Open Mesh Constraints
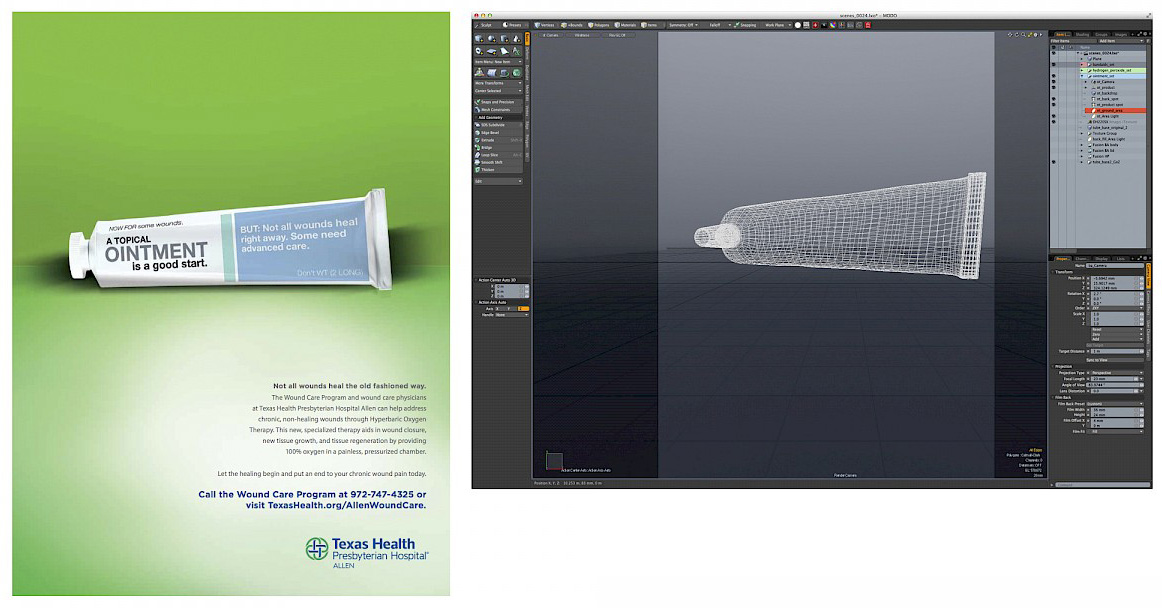This screenshot has height=608, width=1162. (x=498, y=110)
